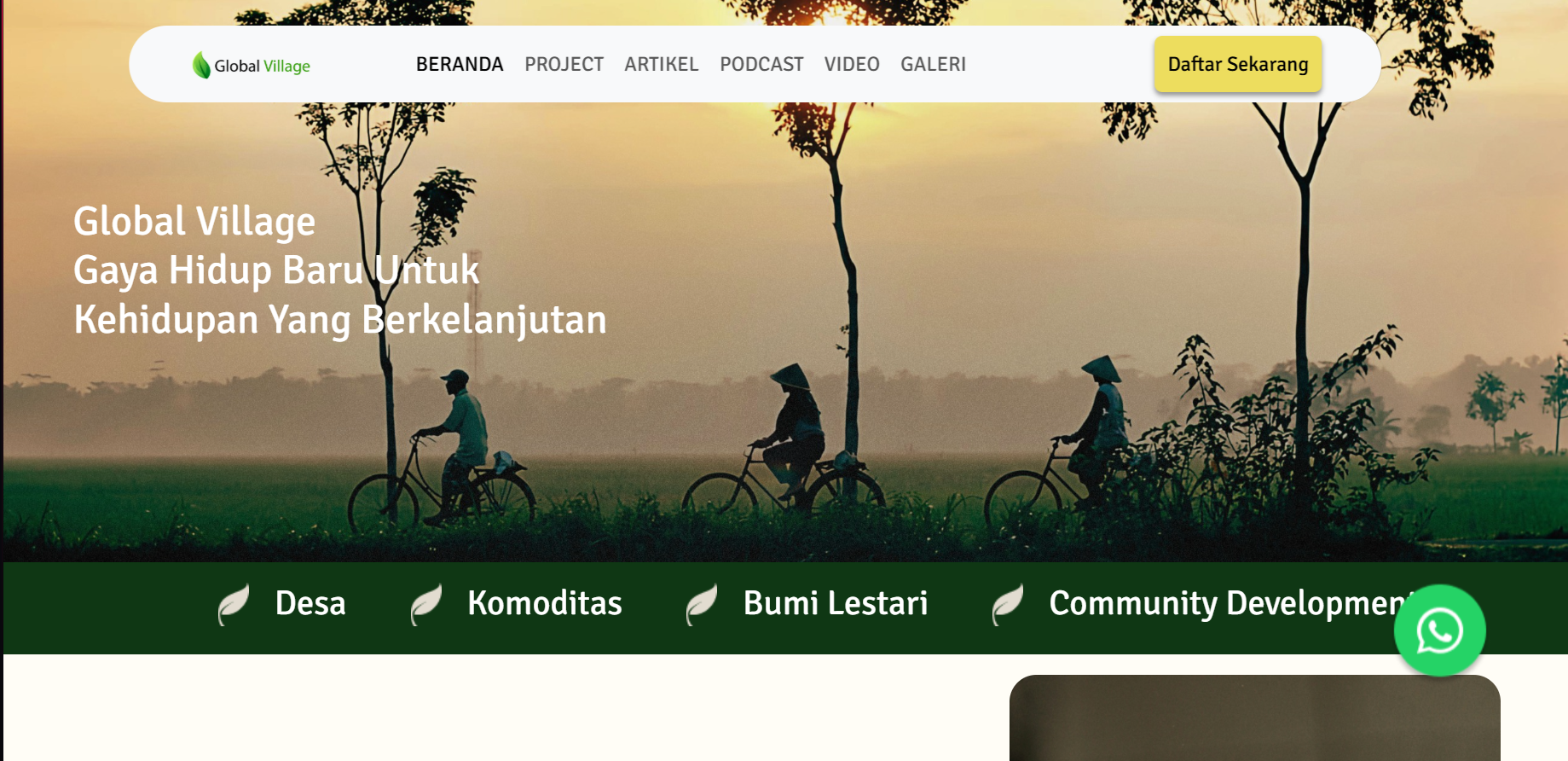Click the dark image card below banner
The height and width of the screenshot is (761, 1568).
(1254, 717)
